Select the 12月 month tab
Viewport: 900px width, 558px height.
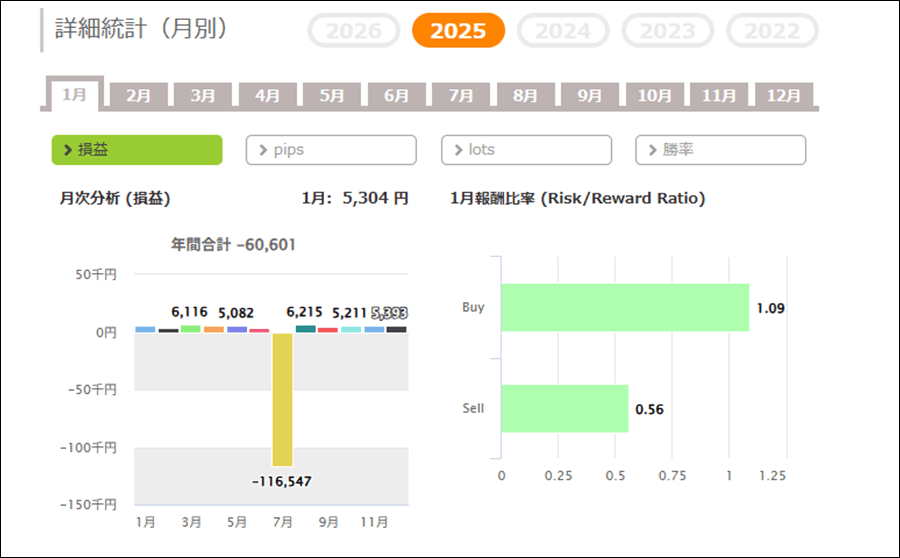tap(784, 96)
